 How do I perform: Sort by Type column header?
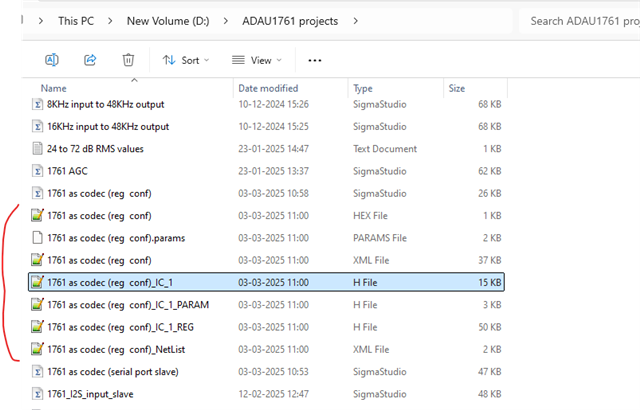pos(363,88)
